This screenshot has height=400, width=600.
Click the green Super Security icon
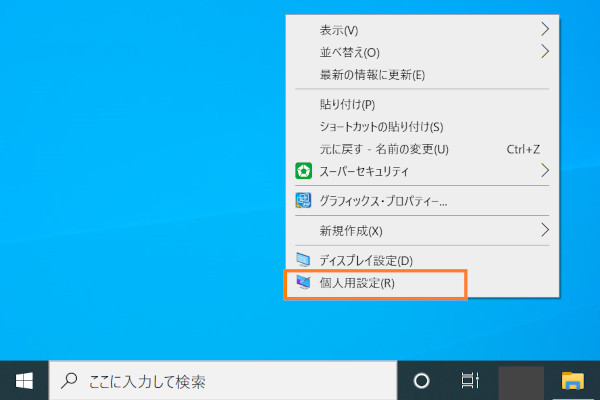point(303,171)
